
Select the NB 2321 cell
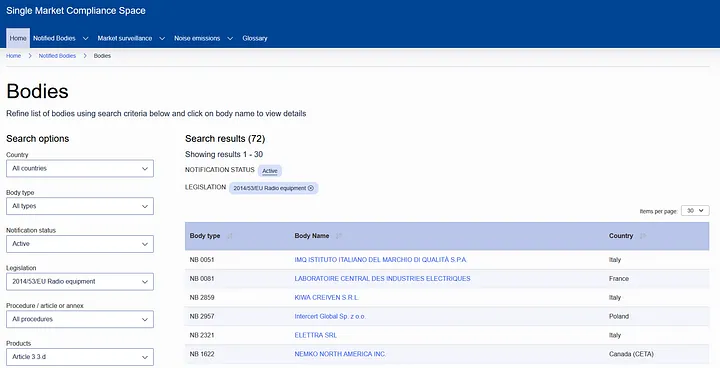click(202, 335)
